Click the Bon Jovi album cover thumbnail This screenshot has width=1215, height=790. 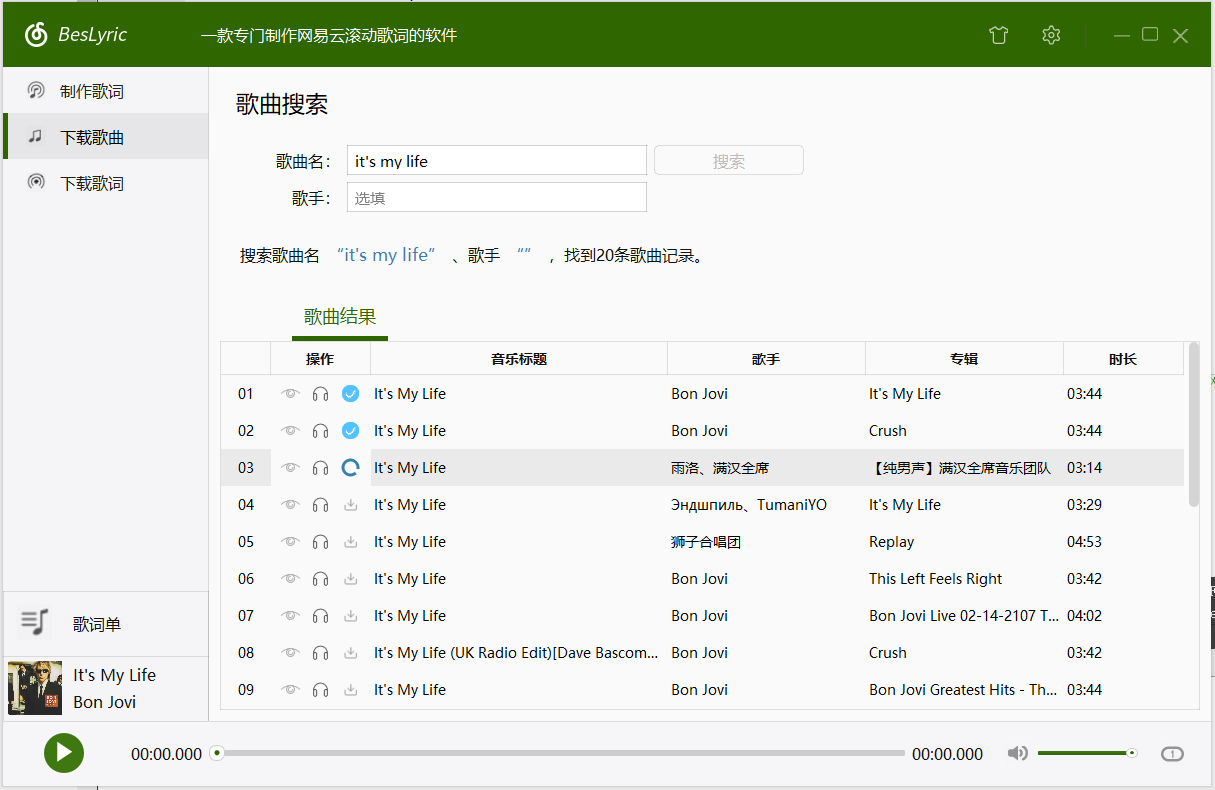tap(35, 688)
